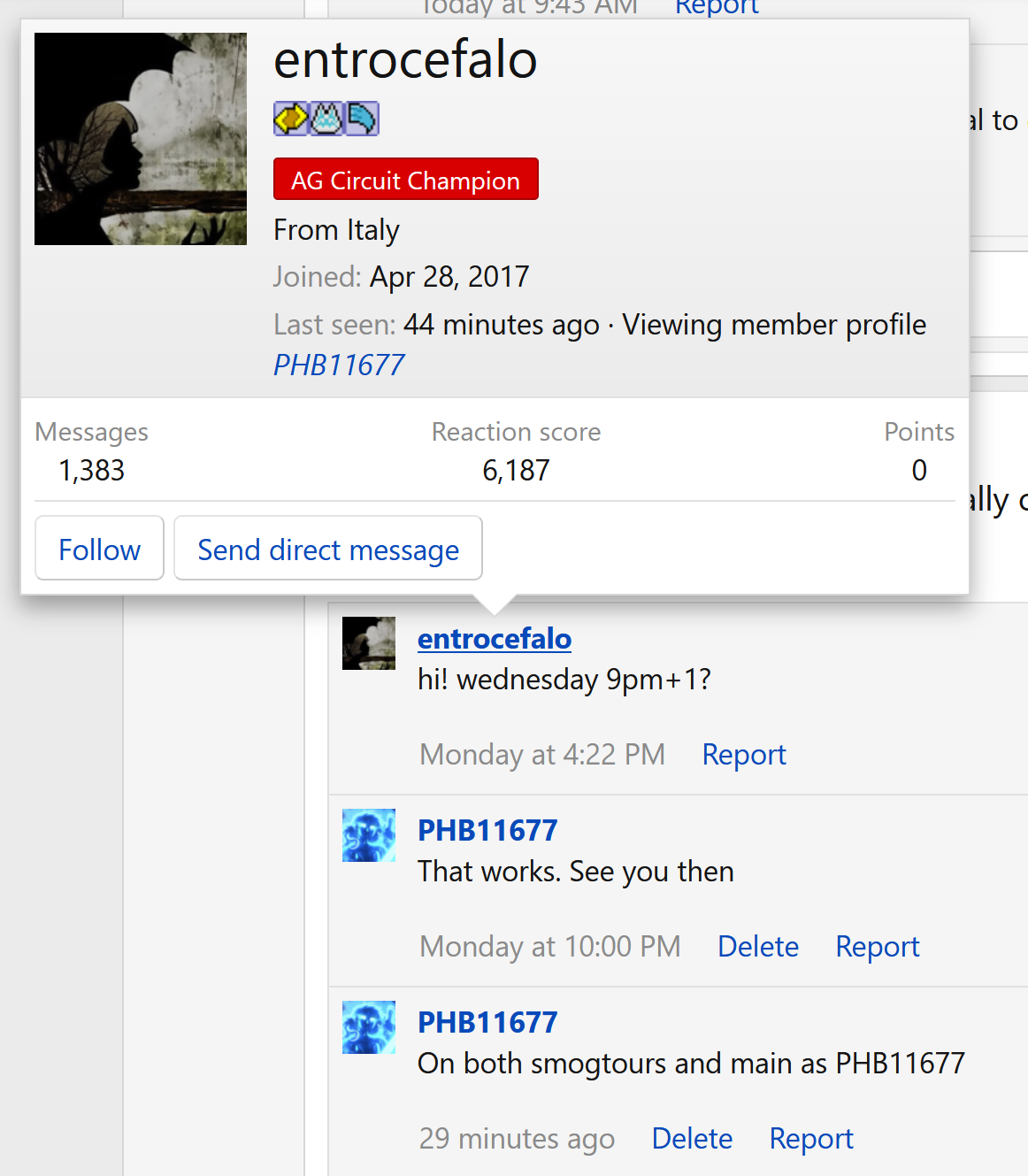The width and height of the screenshot is (1028, 1176).
Task: Click entrocefalo's small avatar beside the comment
Action: (x=369, y=643)
